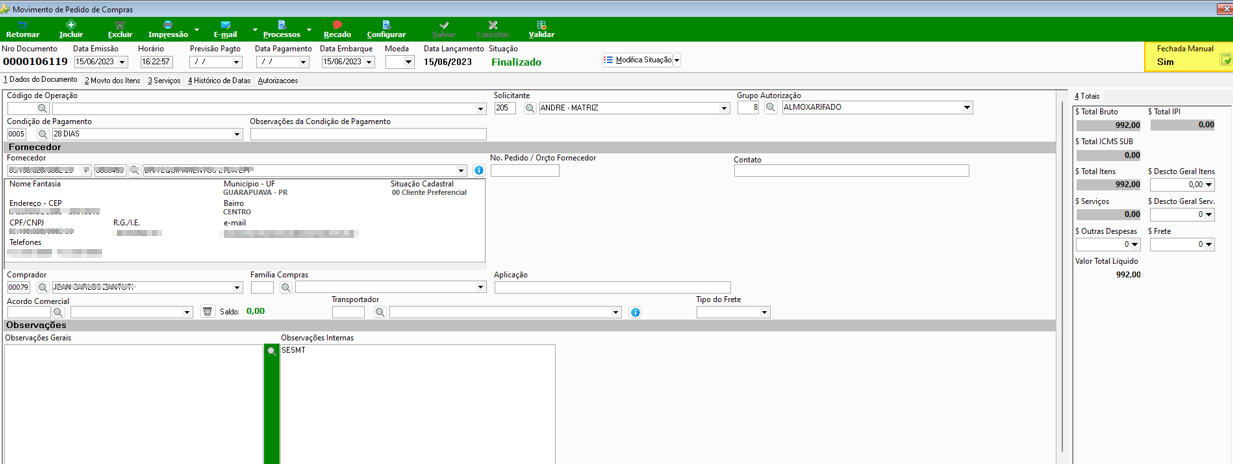Click the Fechada Manual checkbox icon

tap(1226, 61)
